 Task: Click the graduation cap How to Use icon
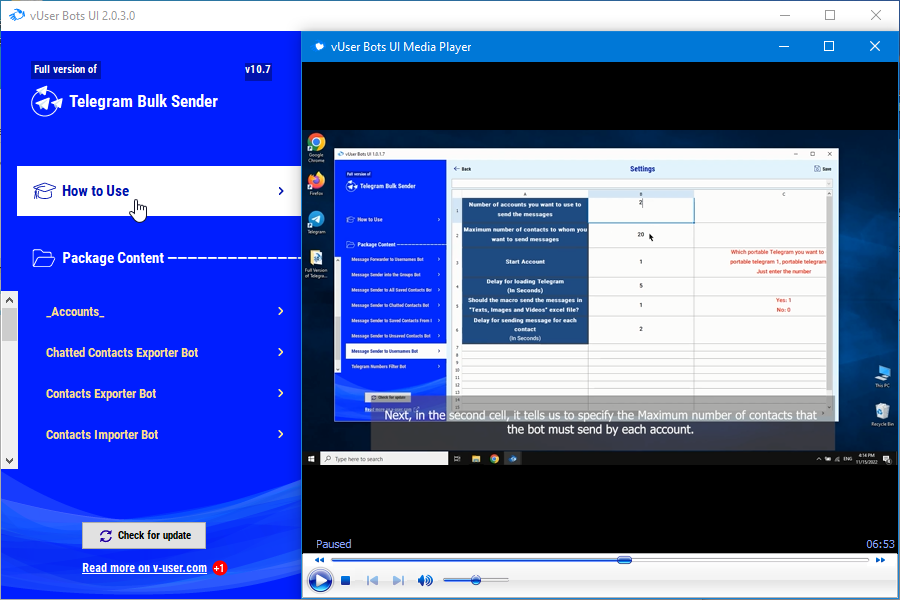[44, 191]
